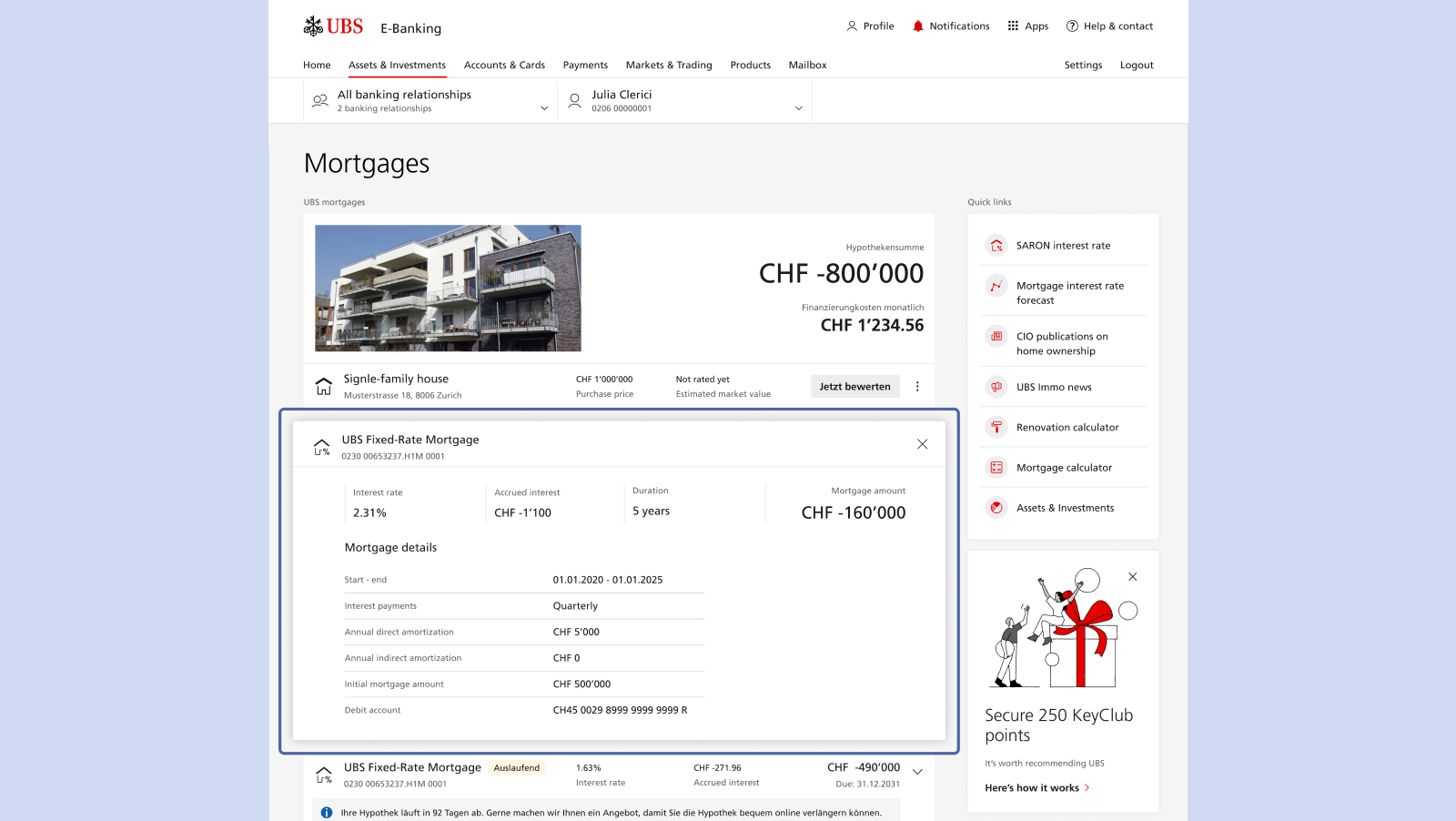Click the KeyClub gift illustration
This screenshot has height=821, width=1456.
click(x=1062, y=630)
